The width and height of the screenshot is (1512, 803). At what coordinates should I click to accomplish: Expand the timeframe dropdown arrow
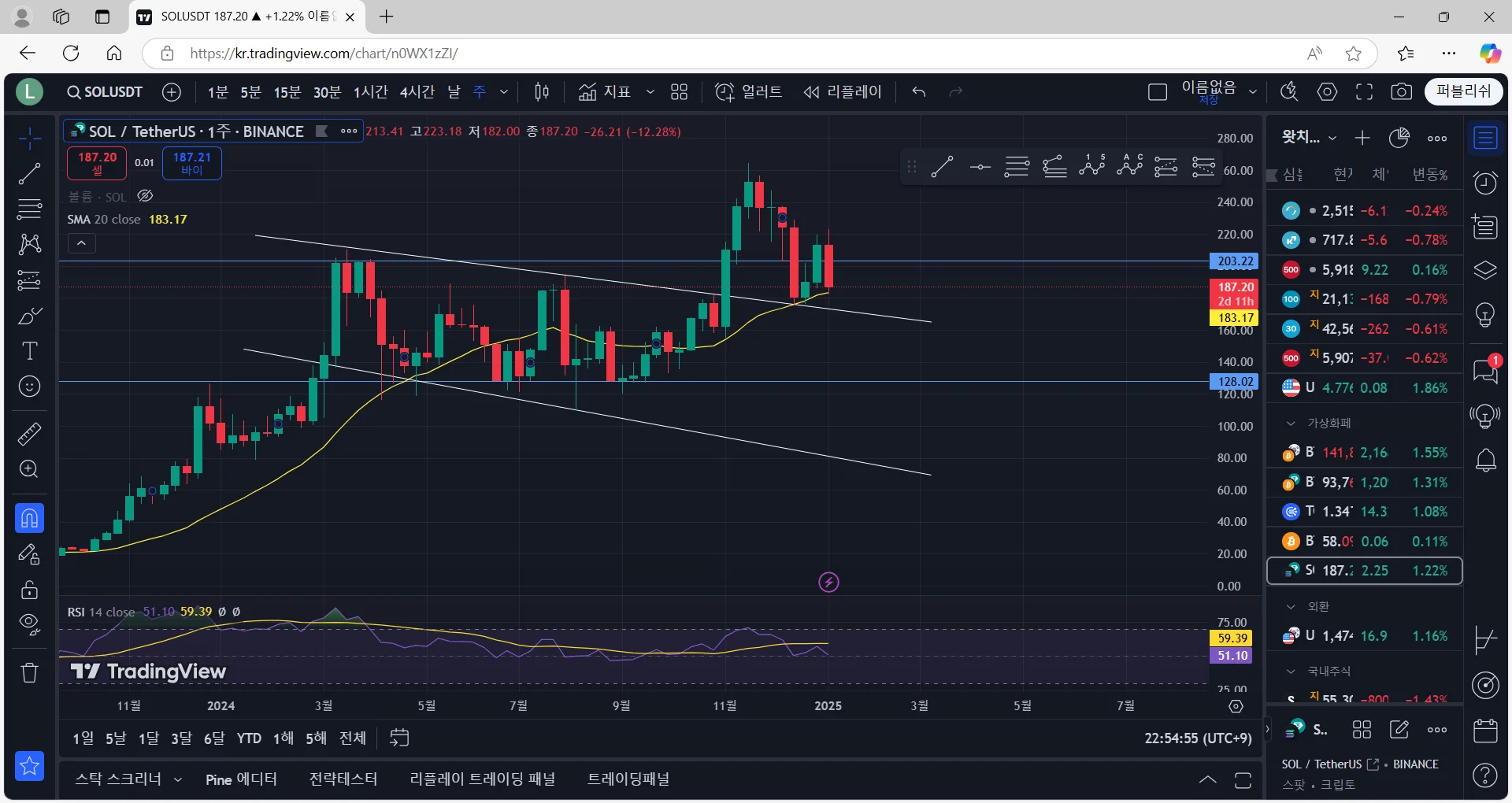pos(504,92)
